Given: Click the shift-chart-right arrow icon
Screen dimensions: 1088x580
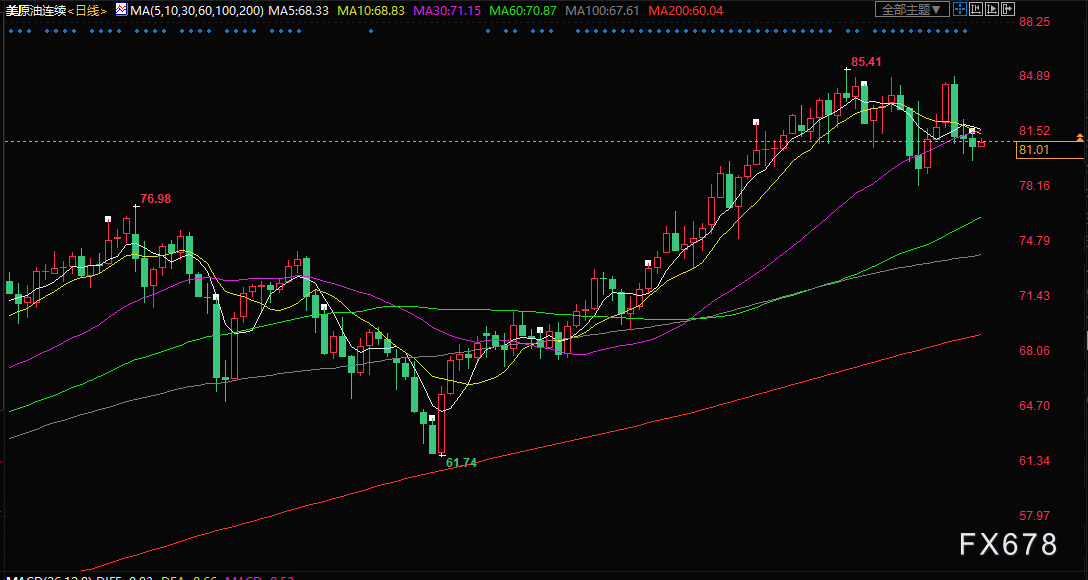Looking at the screenshot, I should coord(1008,9).
